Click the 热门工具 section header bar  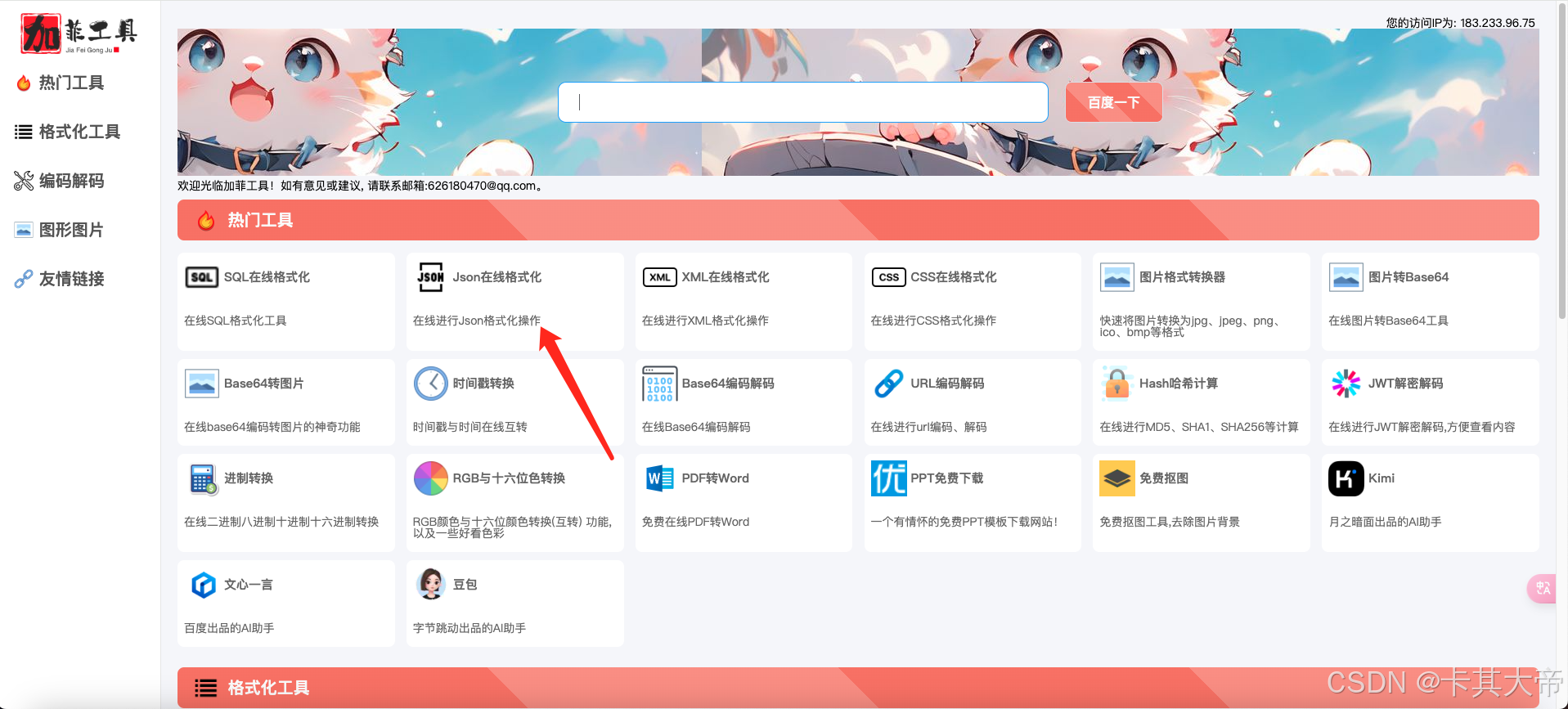[858, 220]
